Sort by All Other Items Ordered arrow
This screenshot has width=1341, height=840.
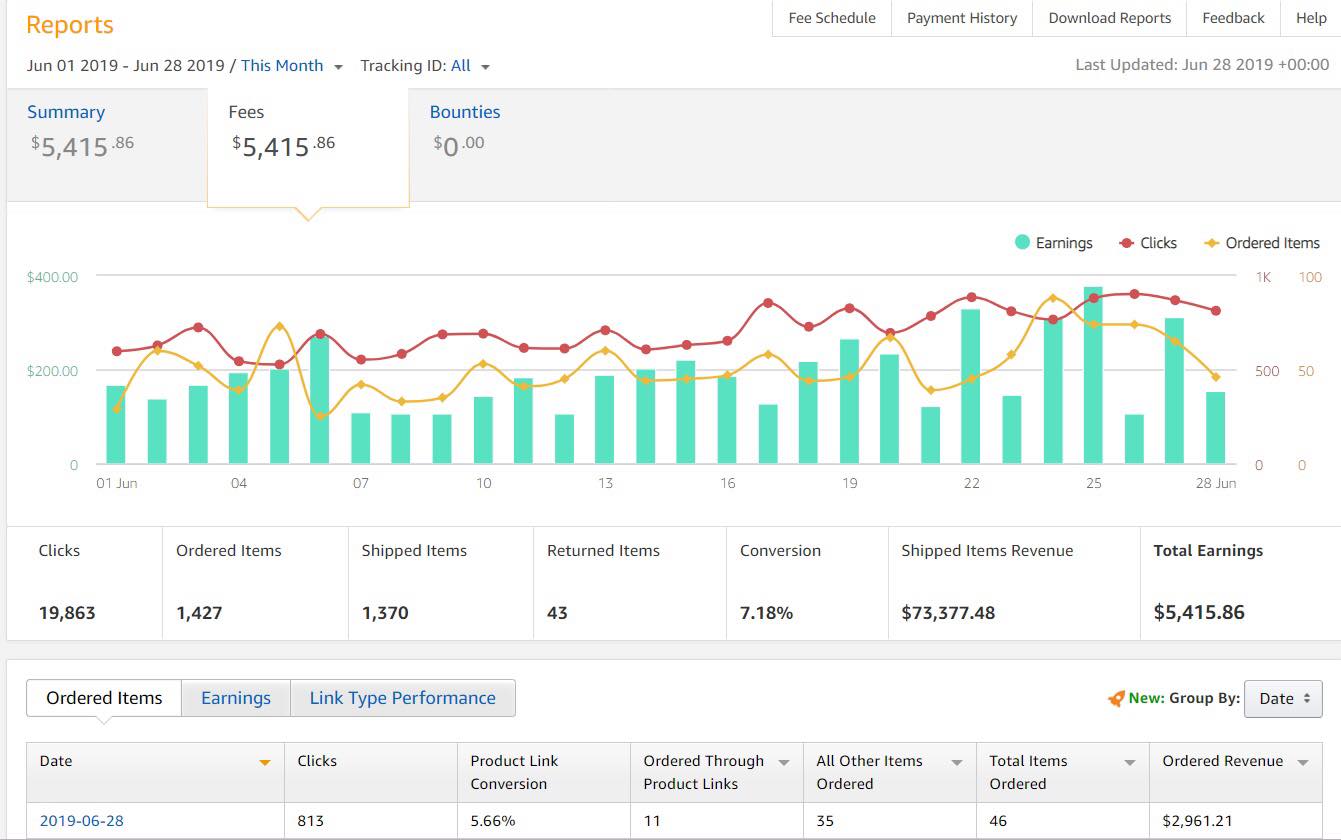click(957, 763)
